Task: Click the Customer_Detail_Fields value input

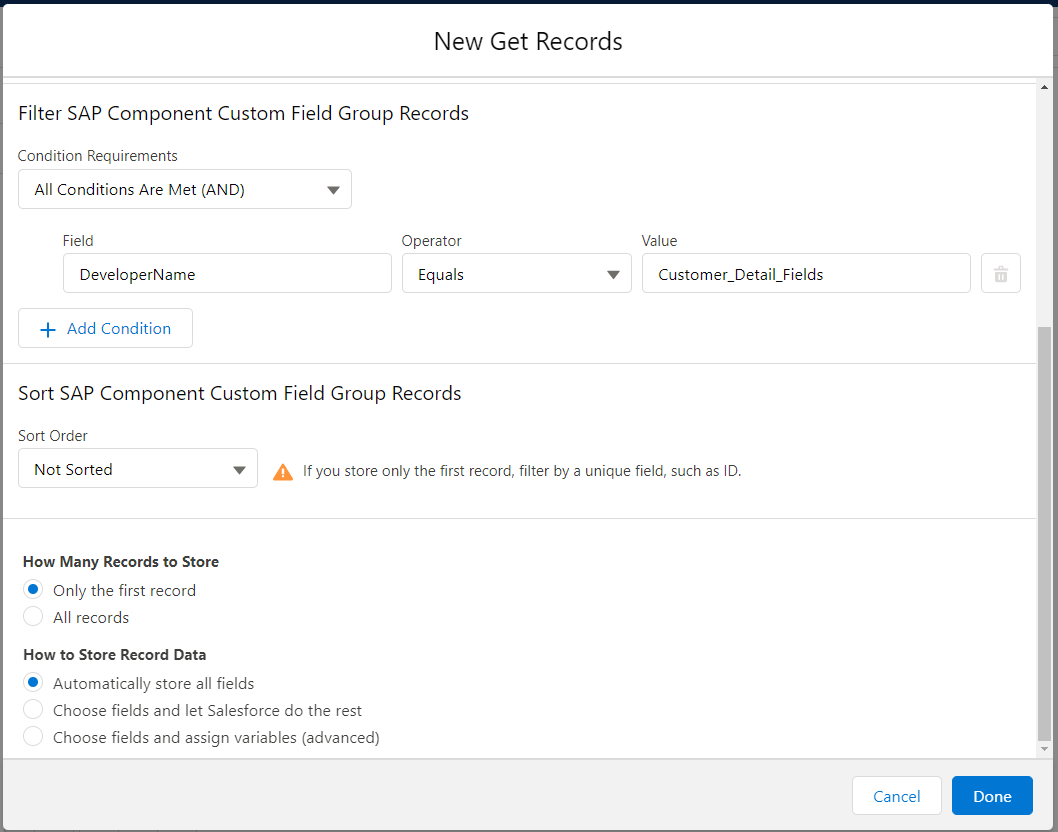Action: click(x=806, y=274)
